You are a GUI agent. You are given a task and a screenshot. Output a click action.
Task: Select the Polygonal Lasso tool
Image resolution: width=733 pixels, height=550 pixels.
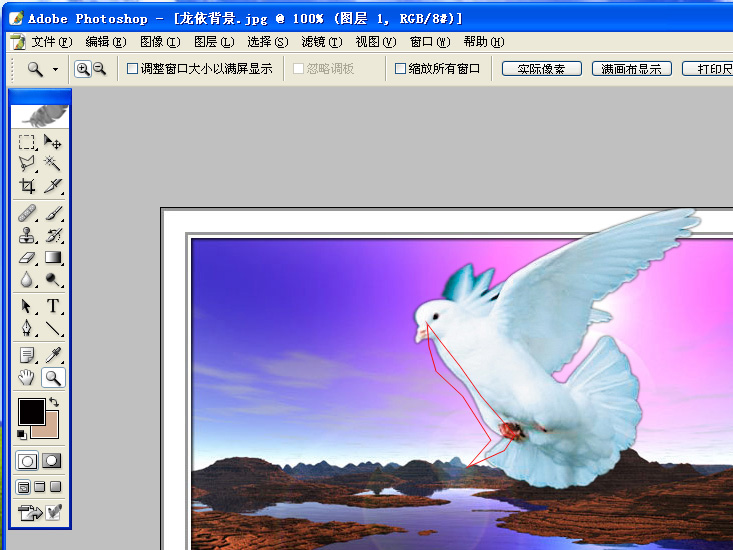point(27,163)
